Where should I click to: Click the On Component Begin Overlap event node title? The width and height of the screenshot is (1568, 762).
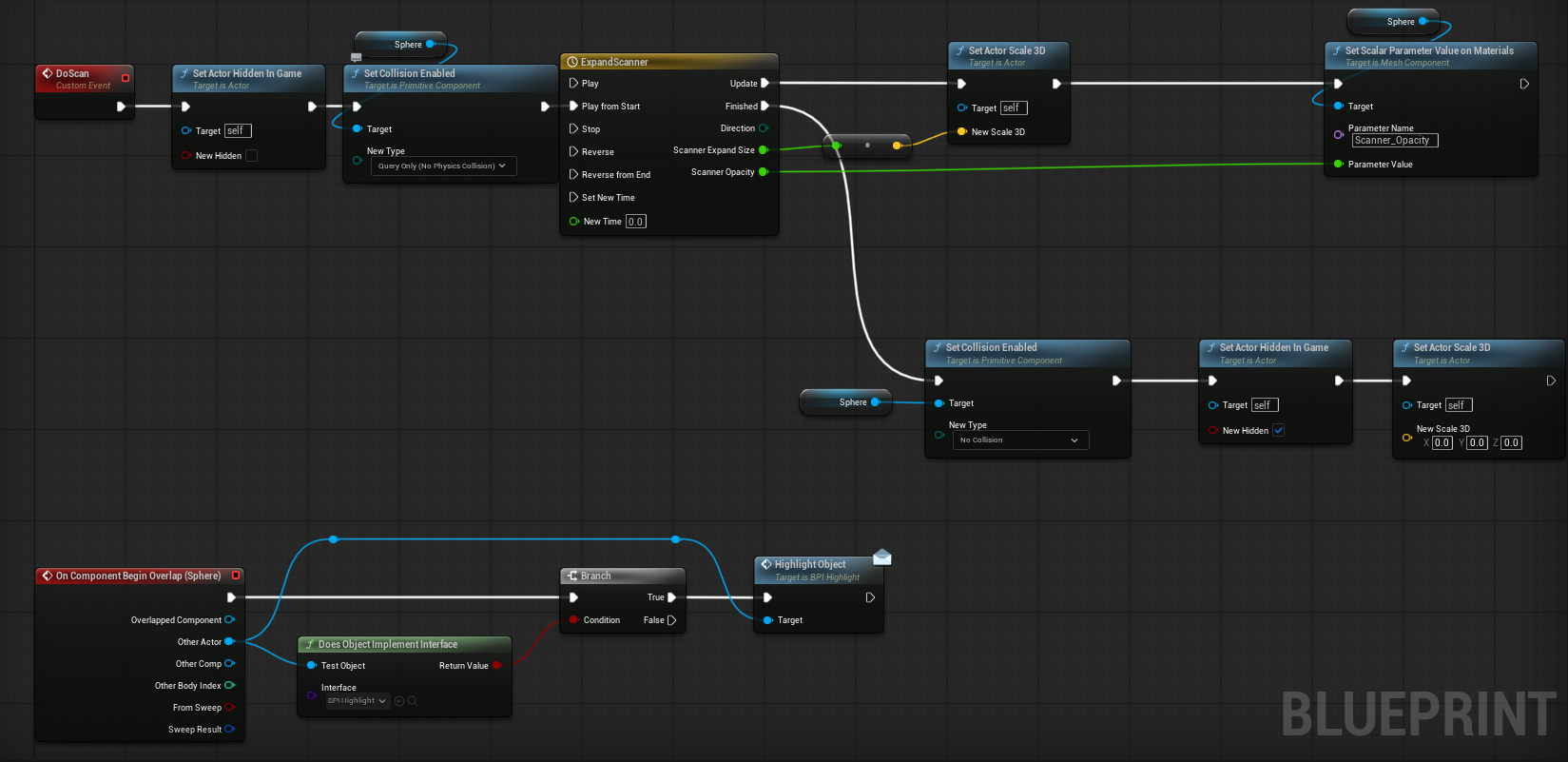click(x=138, y=576)
